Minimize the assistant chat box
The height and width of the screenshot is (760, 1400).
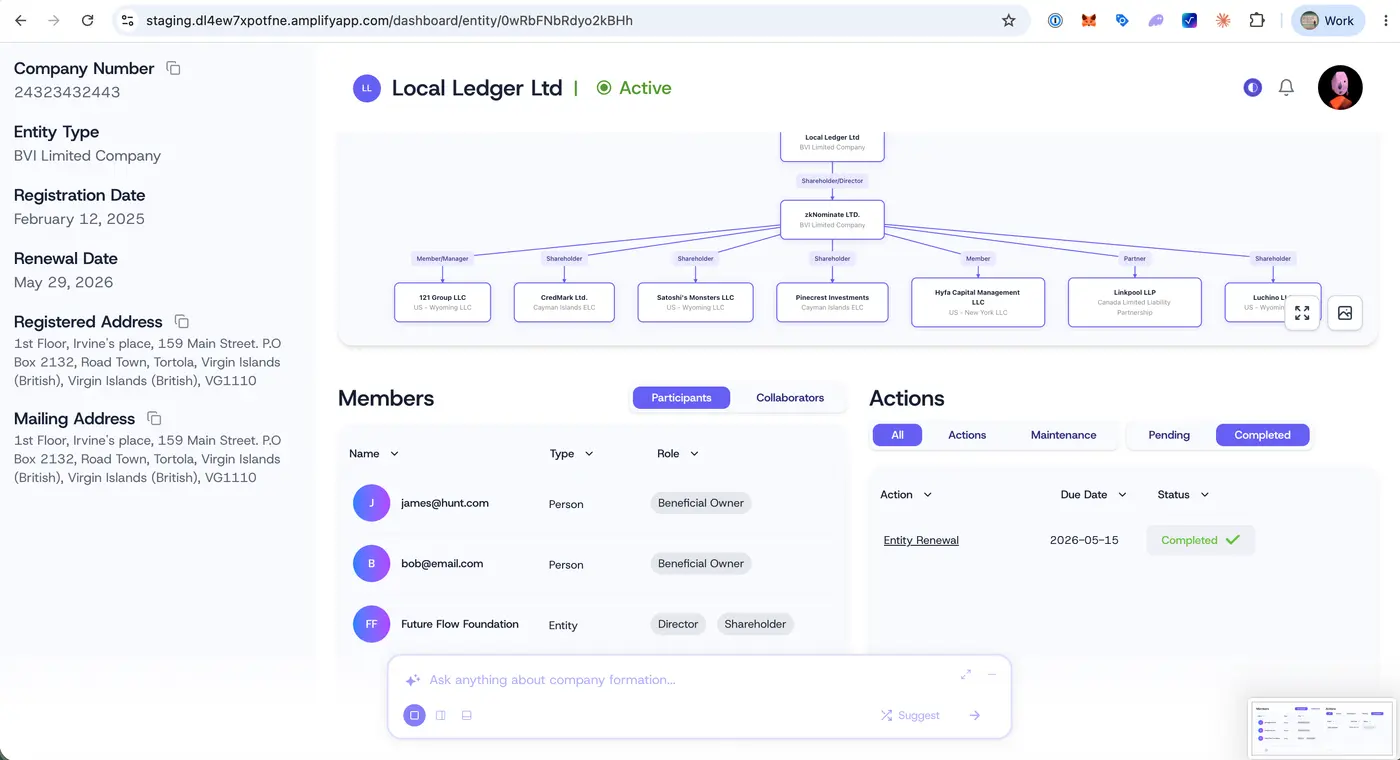click(992, 674)
